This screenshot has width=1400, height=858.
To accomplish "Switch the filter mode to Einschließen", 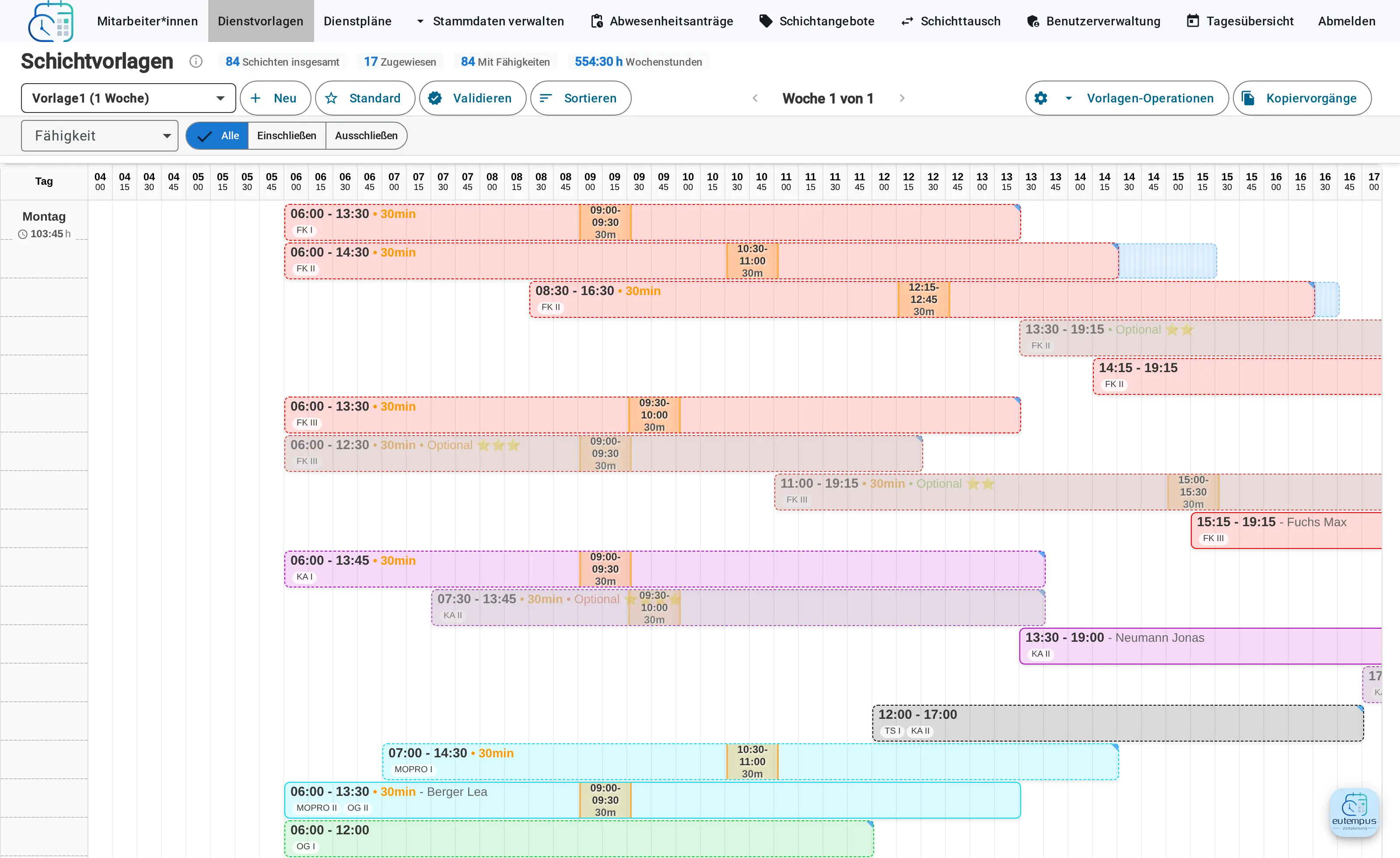I will [x=287, y=136].
